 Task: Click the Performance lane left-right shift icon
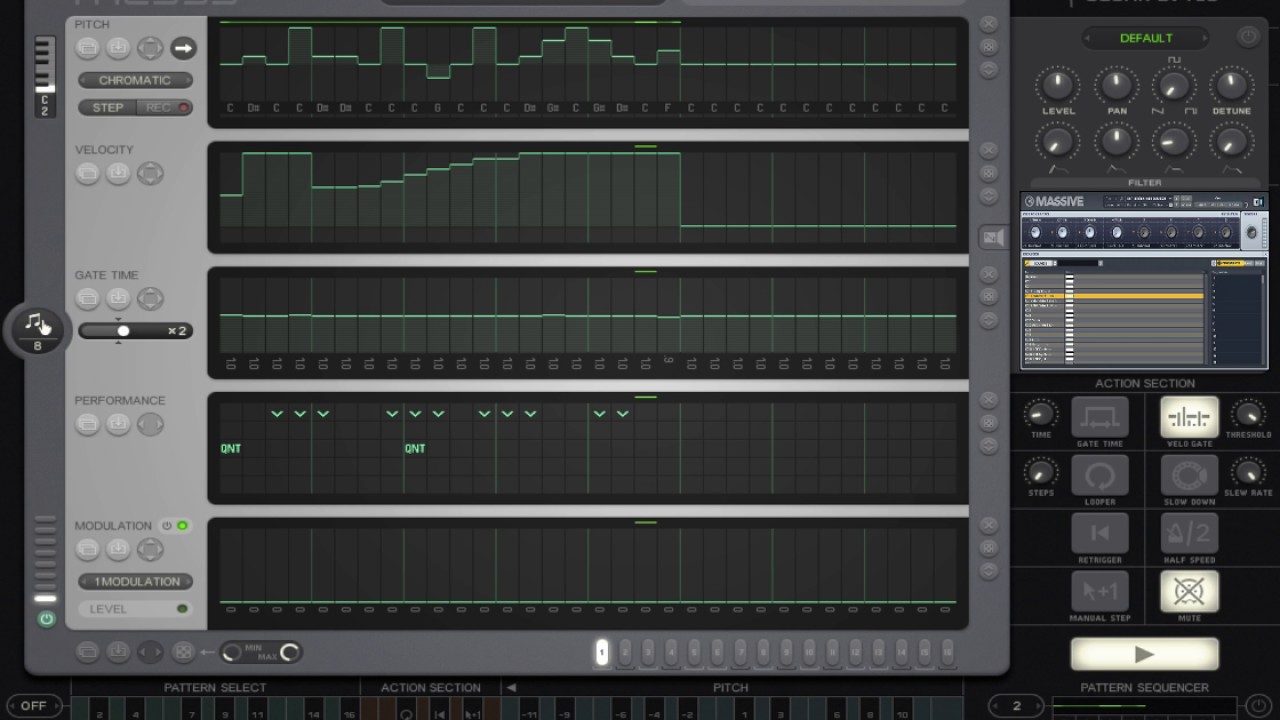tap(150, 424)
